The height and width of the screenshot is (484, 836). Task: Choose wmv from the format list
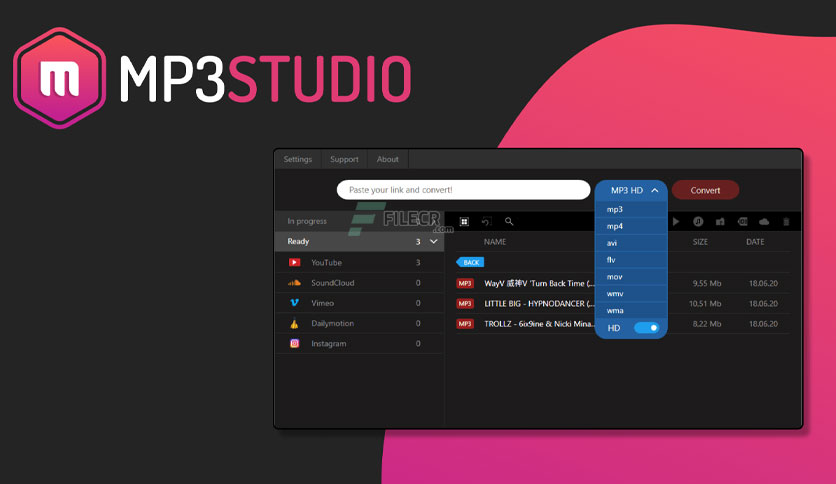click(x=615, y=293)
